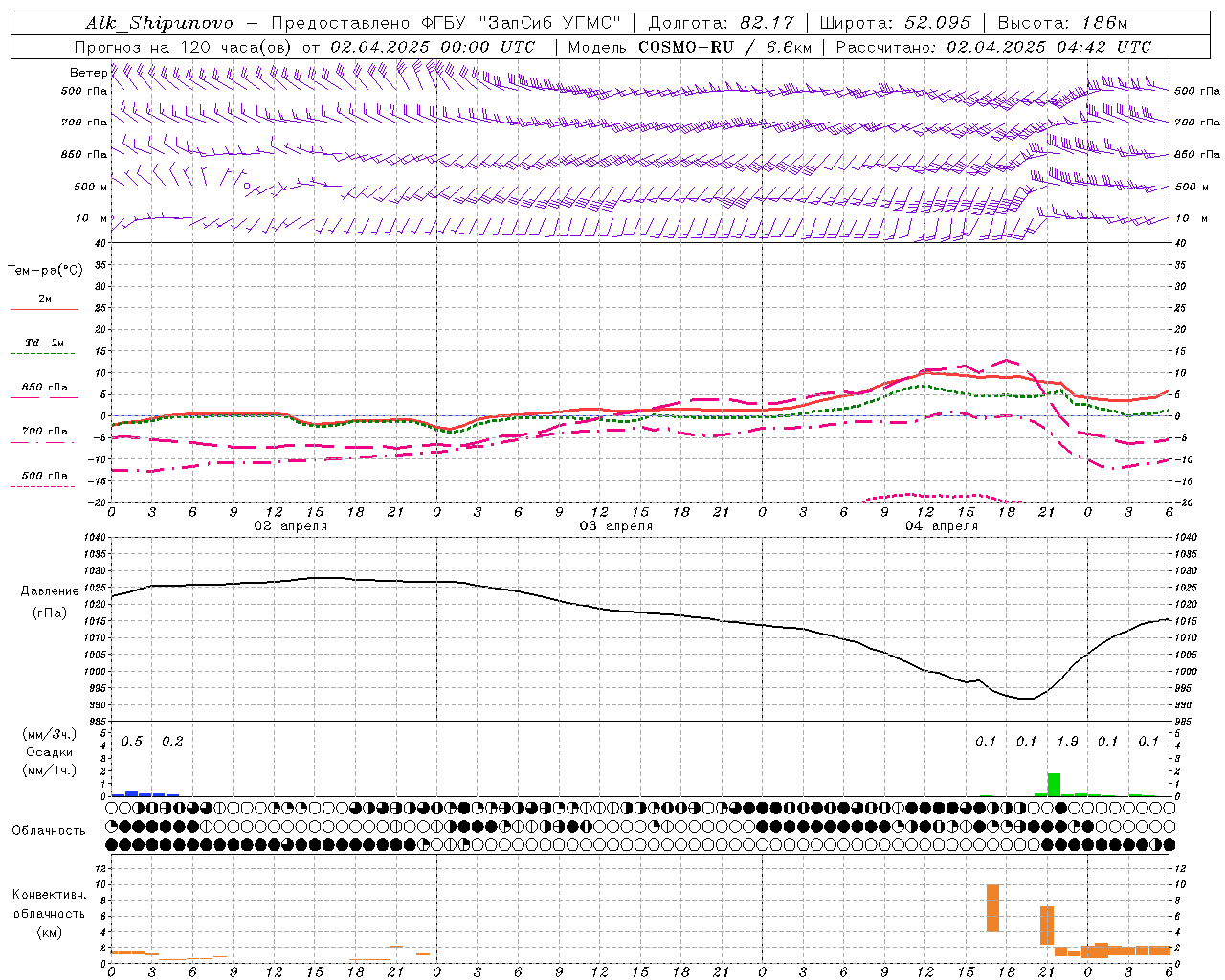Click the station title Alk_Shipunovo

[159, 23]
